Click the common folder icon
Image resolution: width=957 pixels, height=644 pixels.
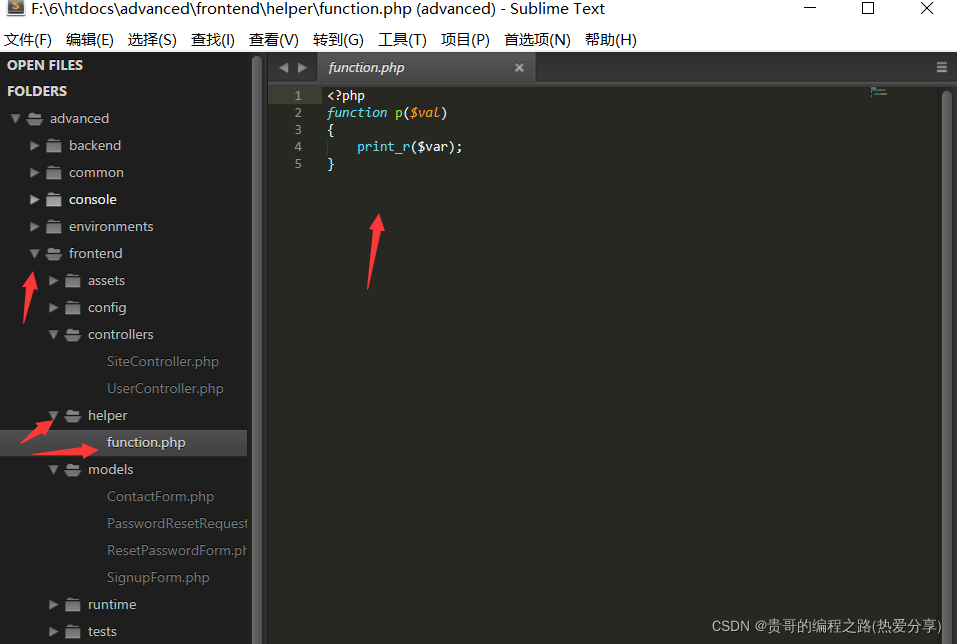click(54, 173)
